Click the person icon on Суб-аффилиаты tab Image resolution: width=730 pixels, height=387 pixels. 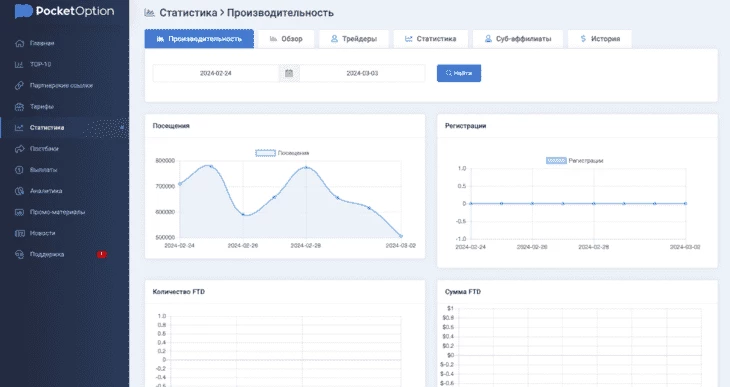[x=488, y=39]
